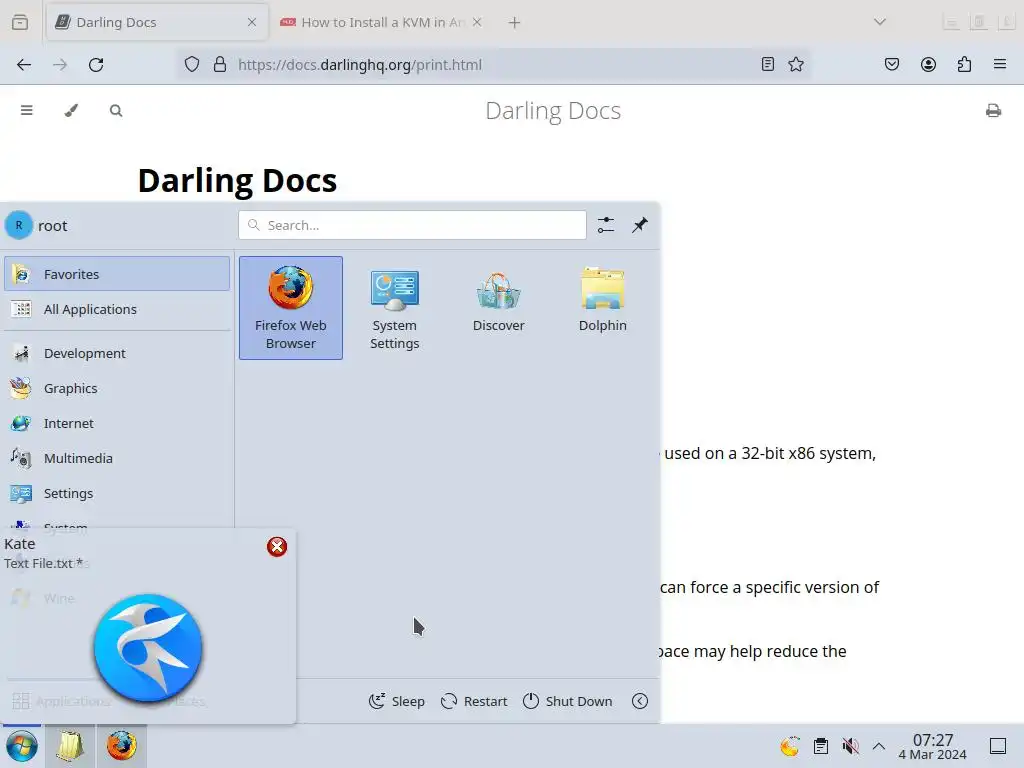Open the docs search icon

pos(116,110)
